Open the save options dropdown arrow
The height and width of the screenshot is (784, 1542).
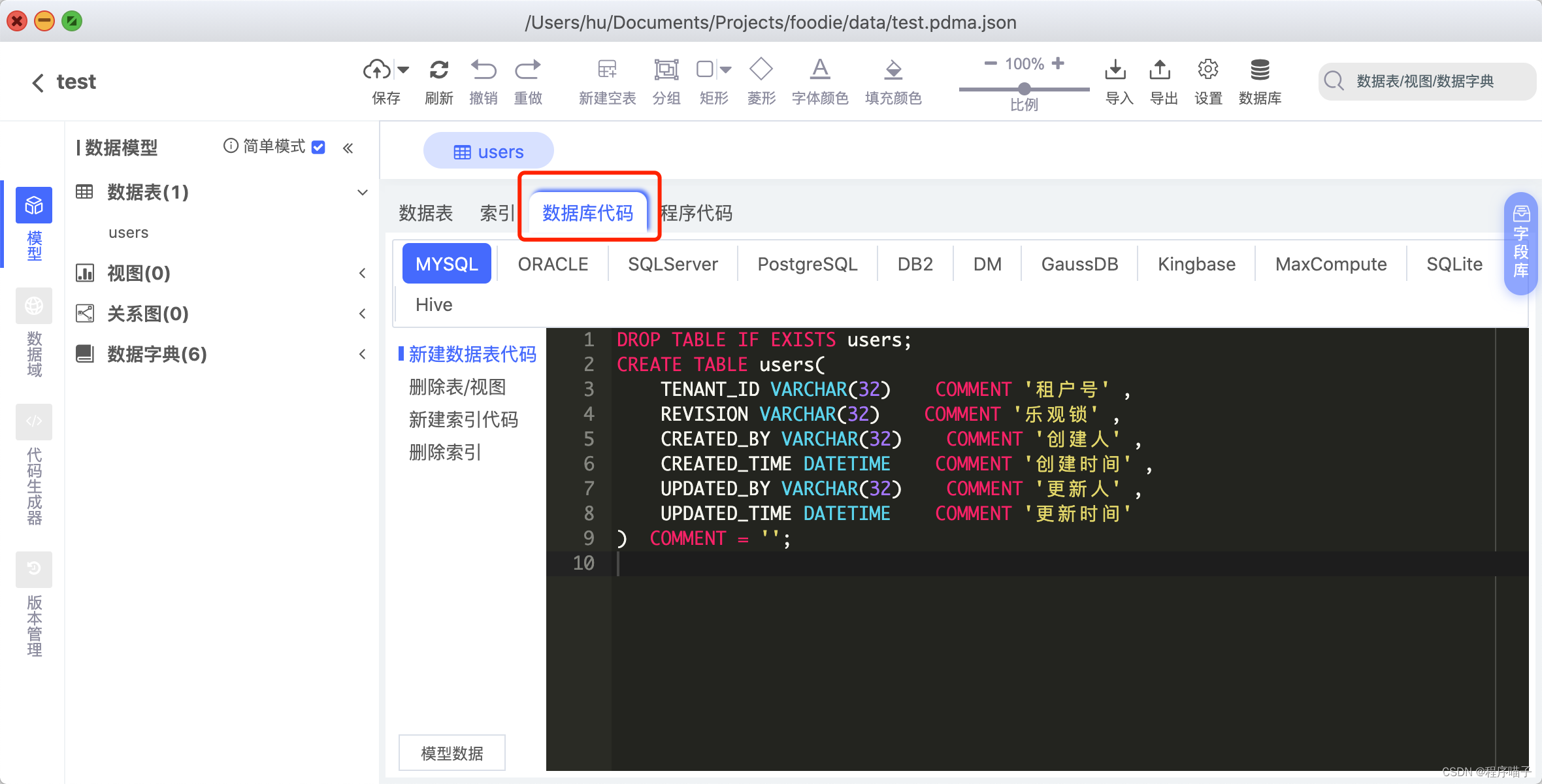click(403, 69)
